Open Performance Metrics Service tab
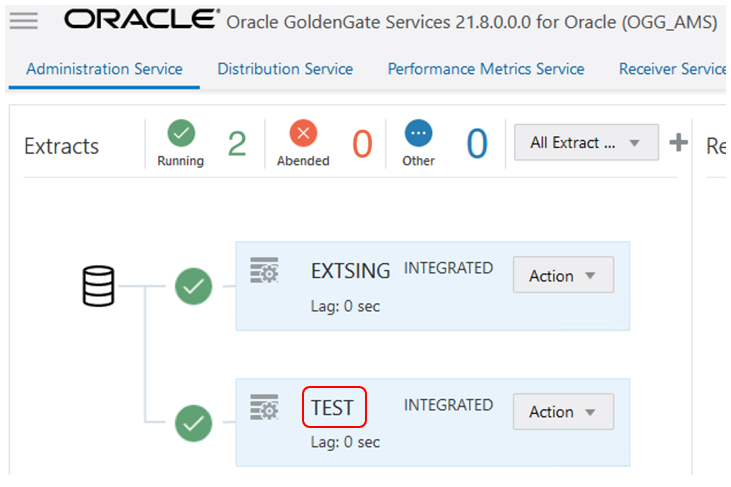 pos(486,69)
